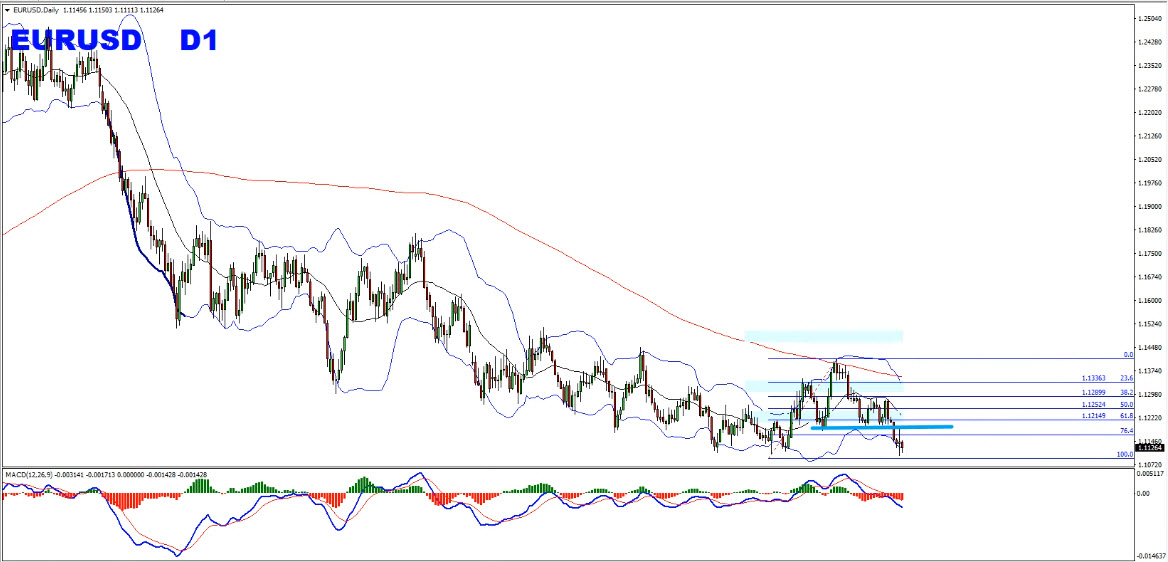Click the 1.12149 Fibonacci price value
Screen dimensions: 1168x562
pyautogui.click(x=1096, y=416)
